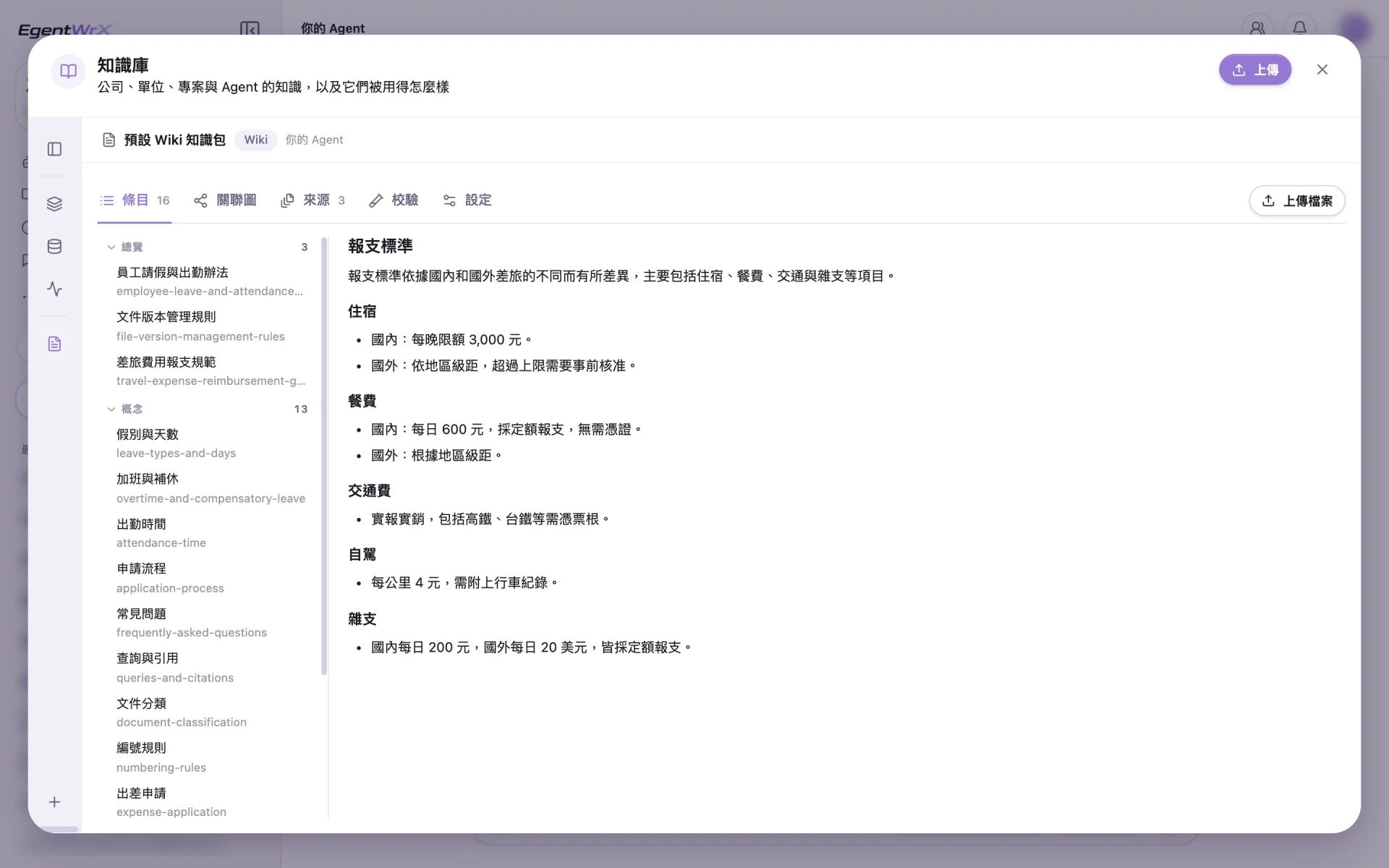This screenshot has width=1389, height=868.
Task: Open the 來源 tab
Action: click(313, 200)
